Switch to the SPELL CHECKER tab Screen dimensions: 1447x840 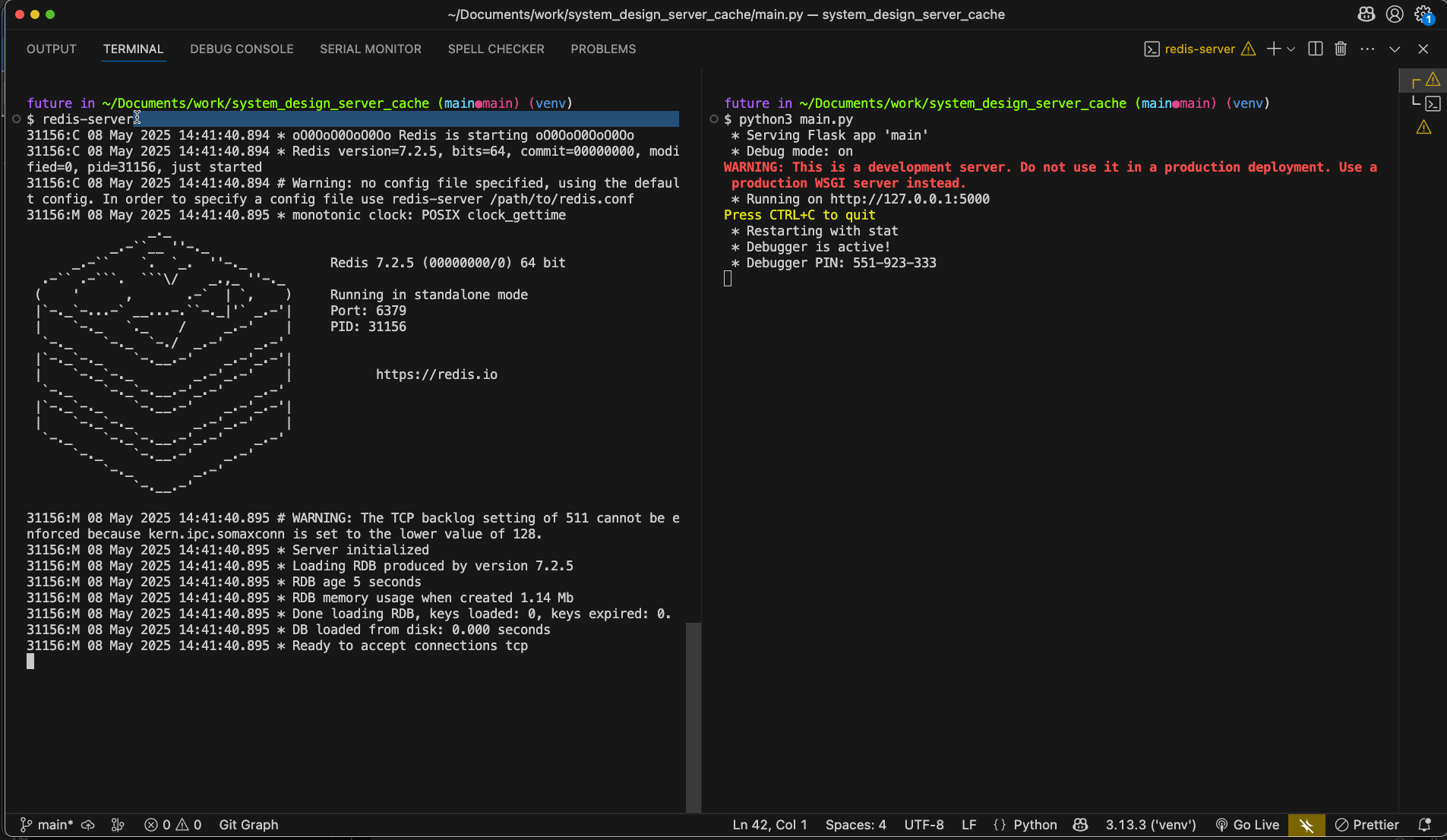click(x=496, y=49)
